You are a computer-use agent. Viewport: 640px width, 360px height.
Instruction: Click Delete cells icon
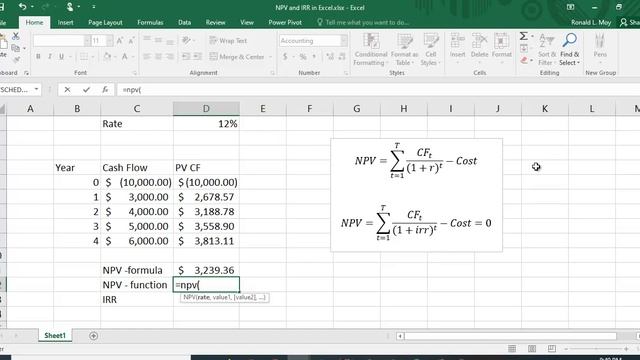point(479,42)
